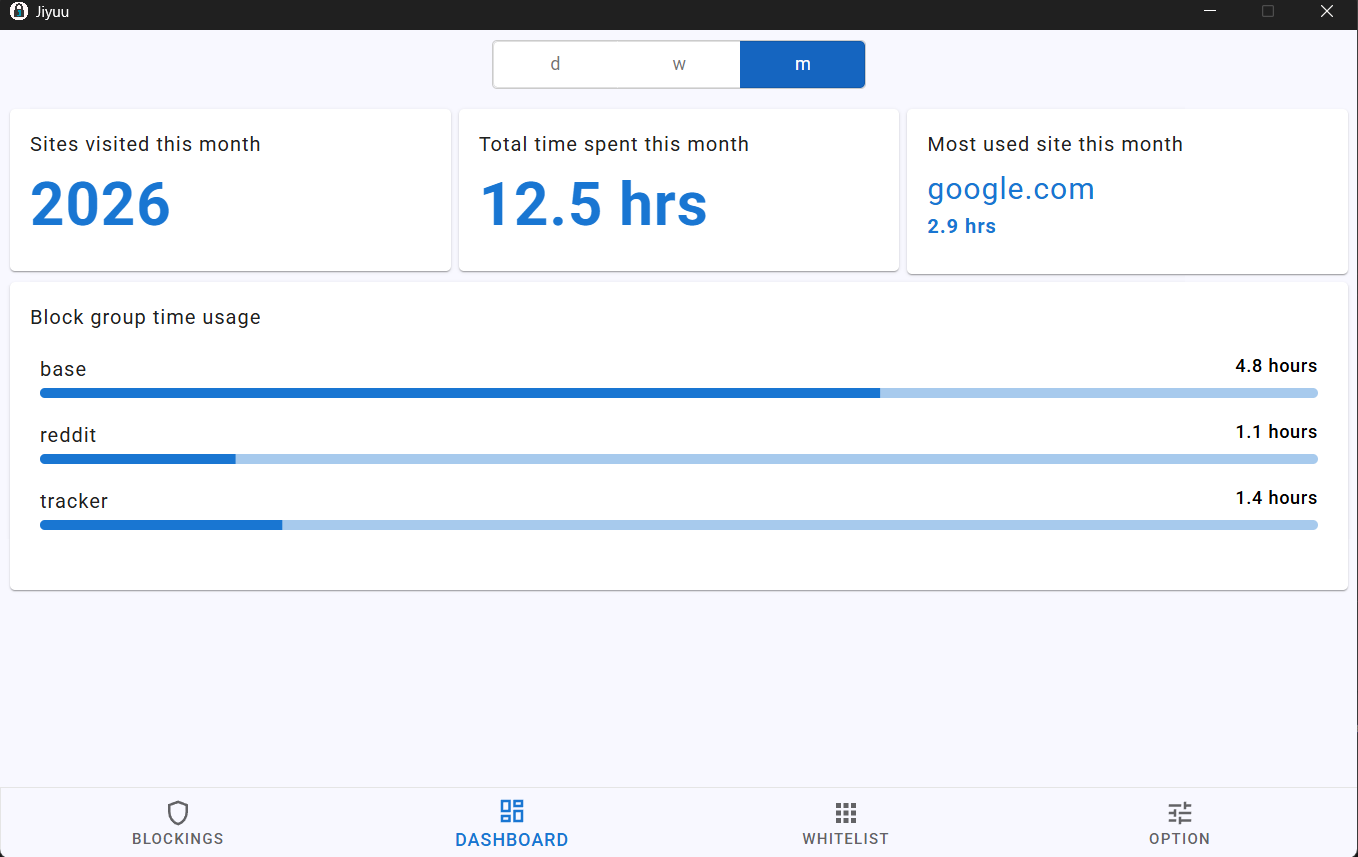Click the Jiyuu app logo in title bar

(18, 12)
